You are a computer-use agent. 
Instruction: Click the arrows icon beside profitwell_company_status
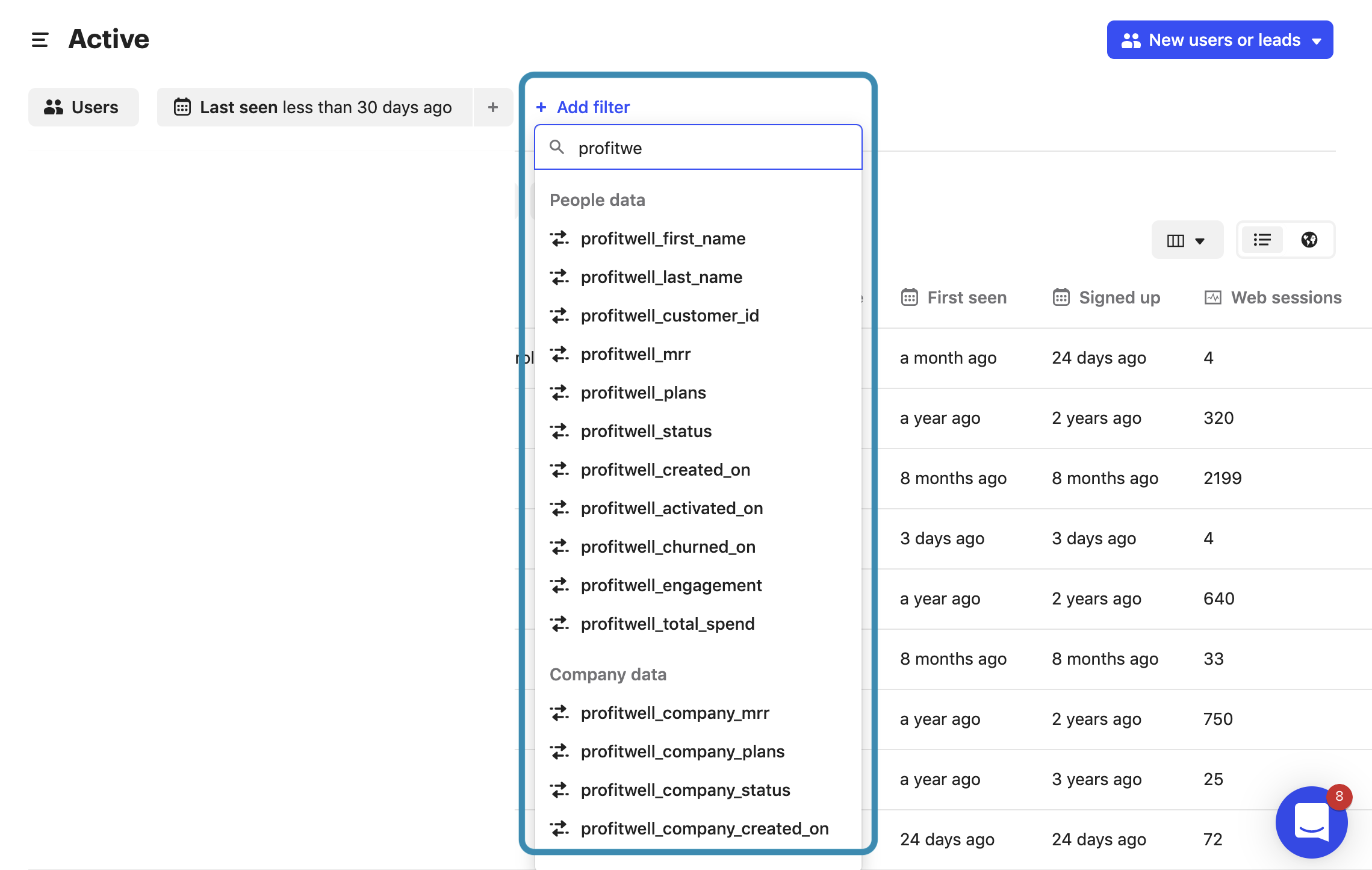[x=559, y=790]
